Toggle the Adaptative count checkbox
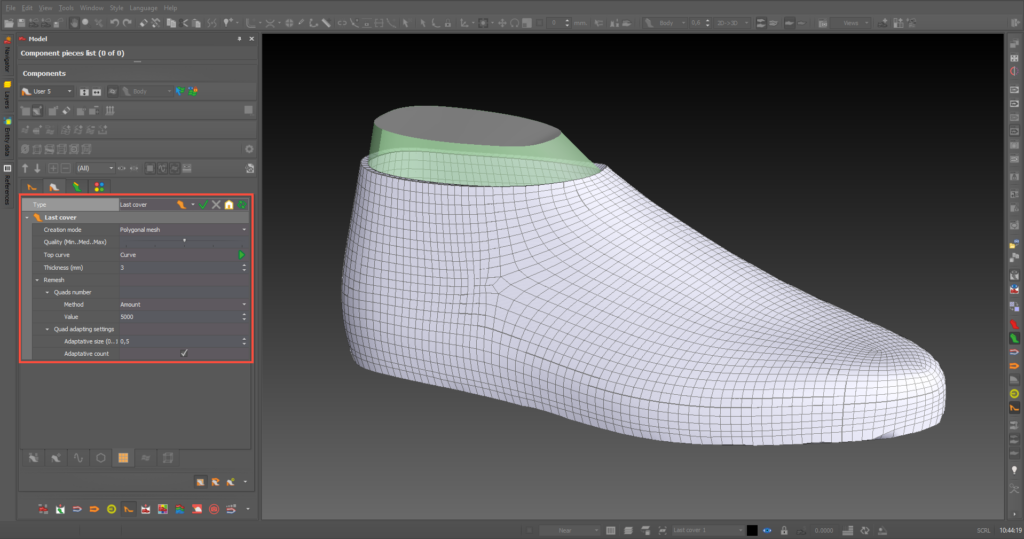Screen dimensions: 1024x539 184,353
